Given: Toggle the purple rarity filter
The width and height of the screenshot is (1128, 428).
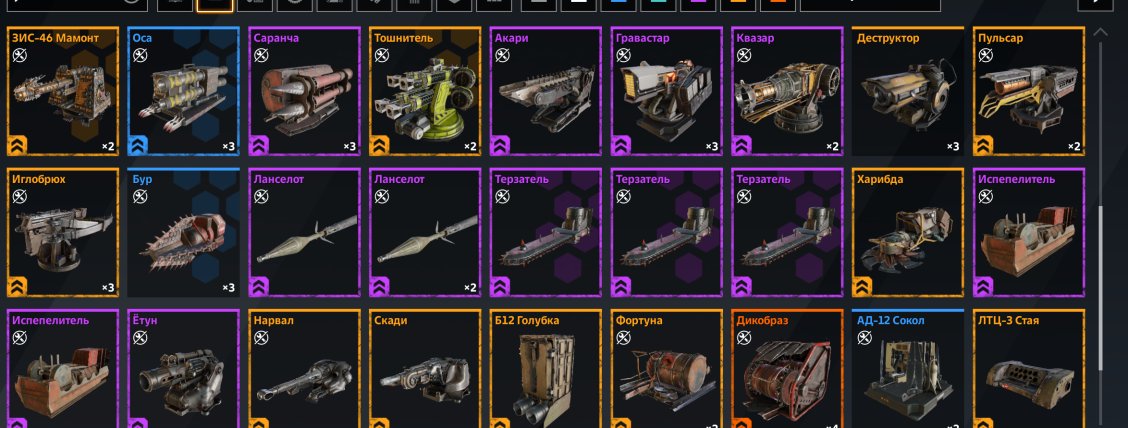Looking at the screenshot, I should click(696, 4).
